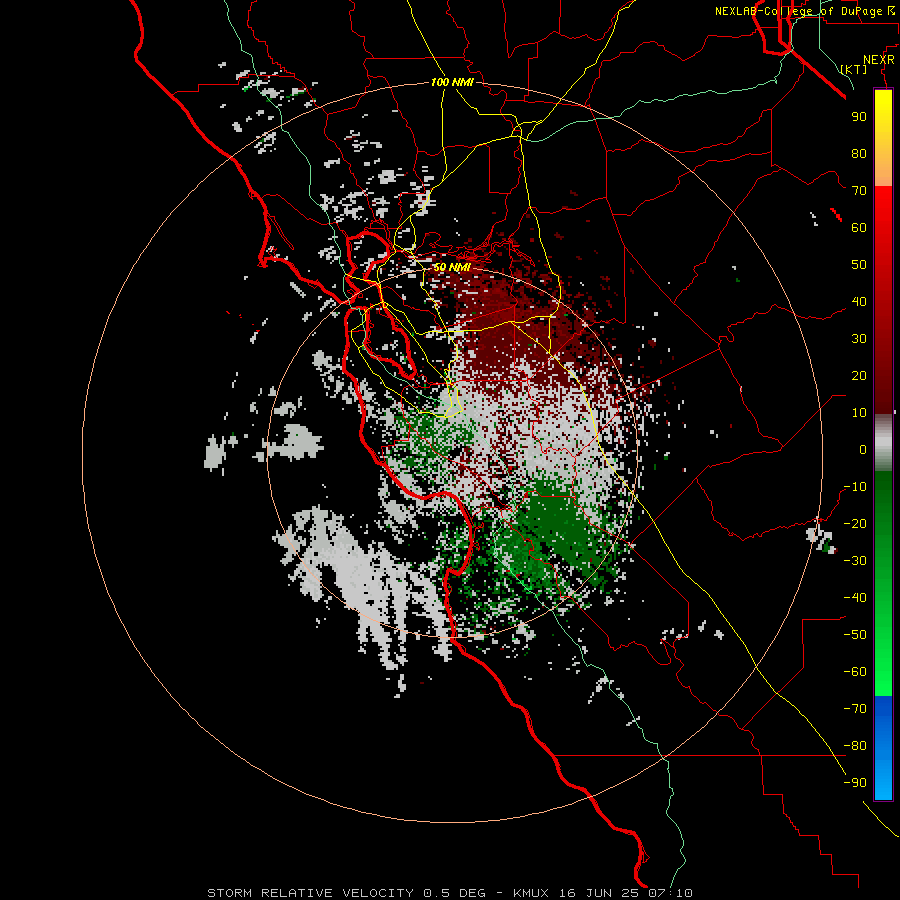Click the -90 scale label
Viewport: 900px width, 900px height.
click(855, 782)
